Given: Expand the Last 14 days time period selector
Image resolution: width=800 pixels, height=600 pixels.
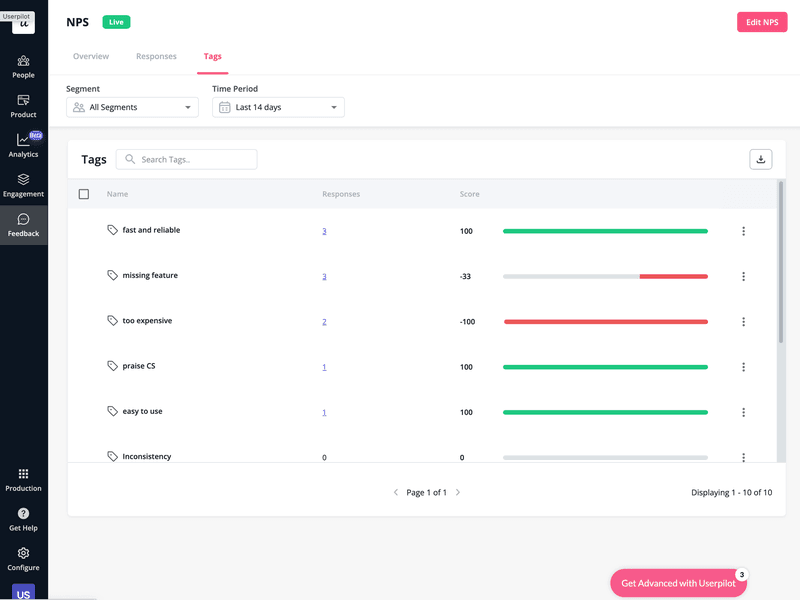Looking at the screenshot, I should click(277, 106).
